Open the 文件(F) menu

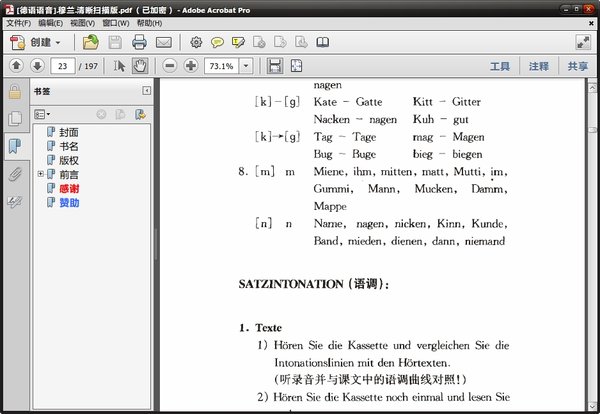tap(18, 22)
